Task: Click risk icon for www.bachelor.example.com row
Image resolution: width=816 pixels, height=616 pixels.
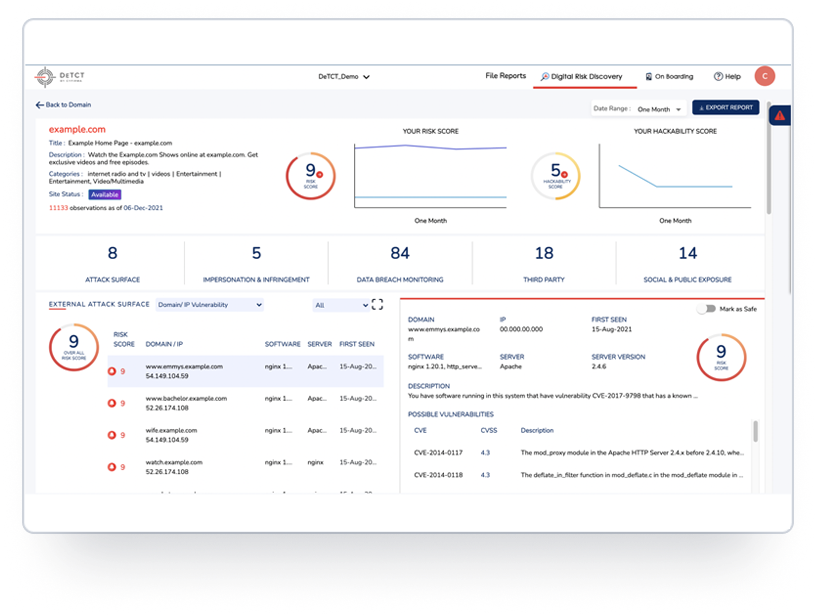Action: pyautogui.click(x=111, y=403)
